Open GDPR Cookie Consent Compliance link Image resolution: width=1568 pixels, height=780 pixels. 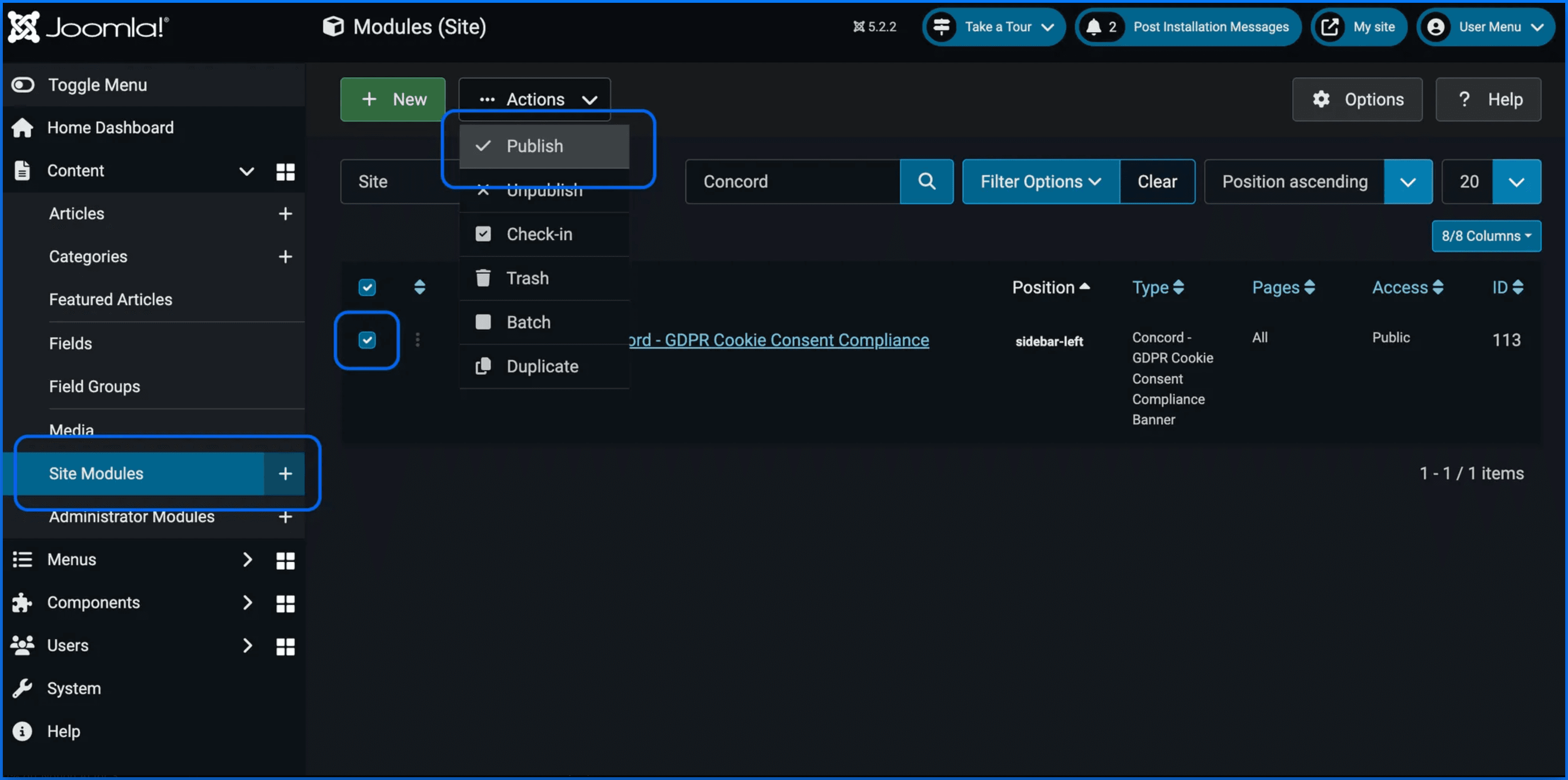[778, 340]
